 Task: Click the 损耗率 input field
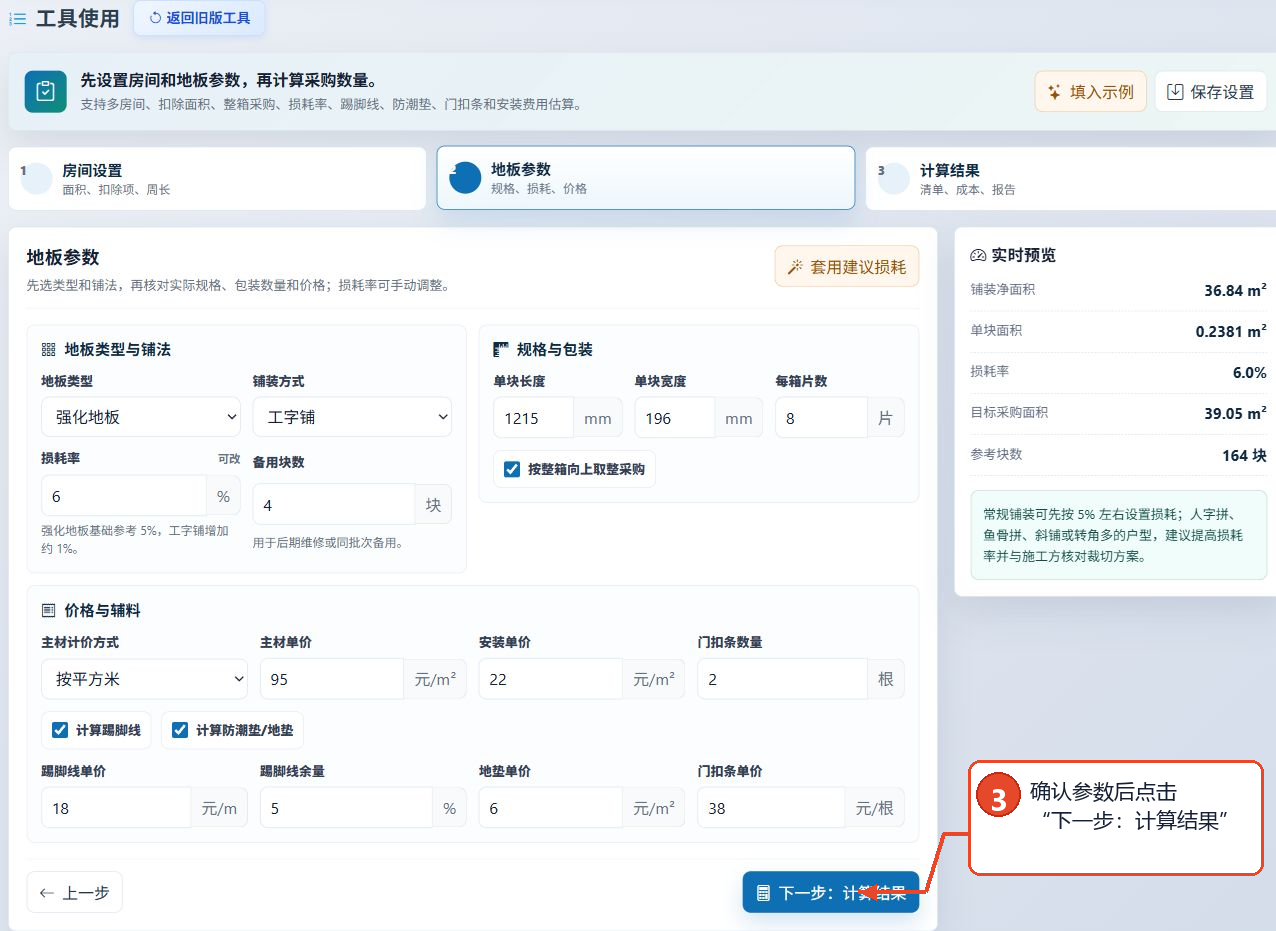click(x=124, y=496)
